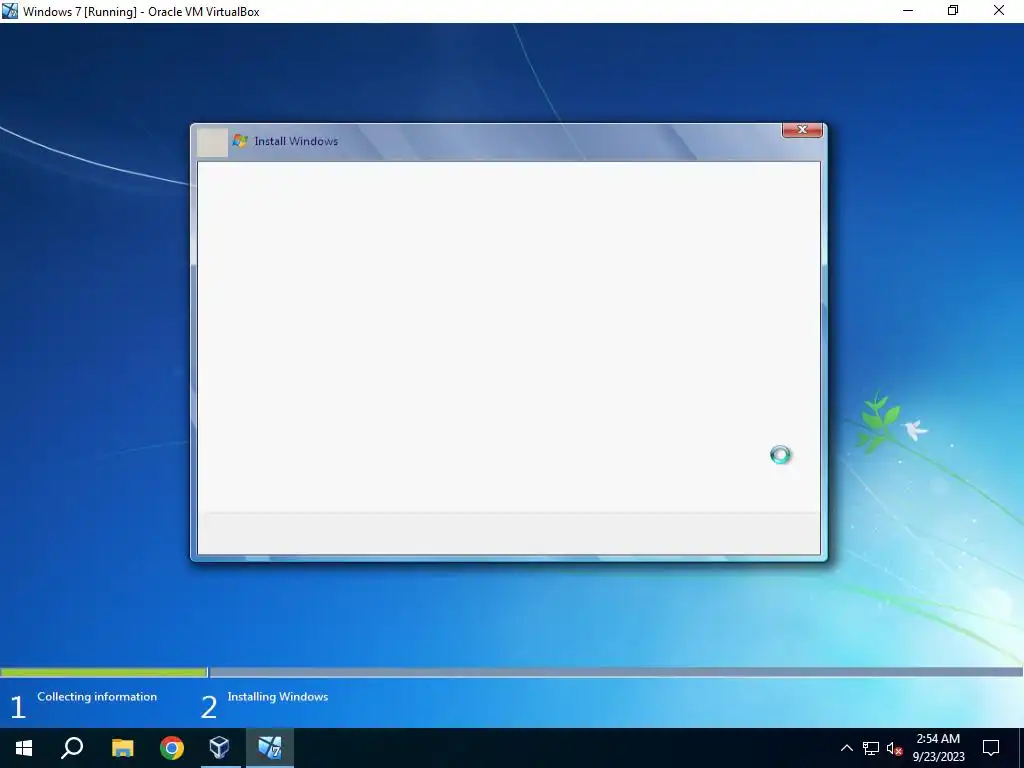This screenshot has width=1024, height=768.
Task: Click the Show desktop strip on taskbar
Action: click(x=1021, y=748)
